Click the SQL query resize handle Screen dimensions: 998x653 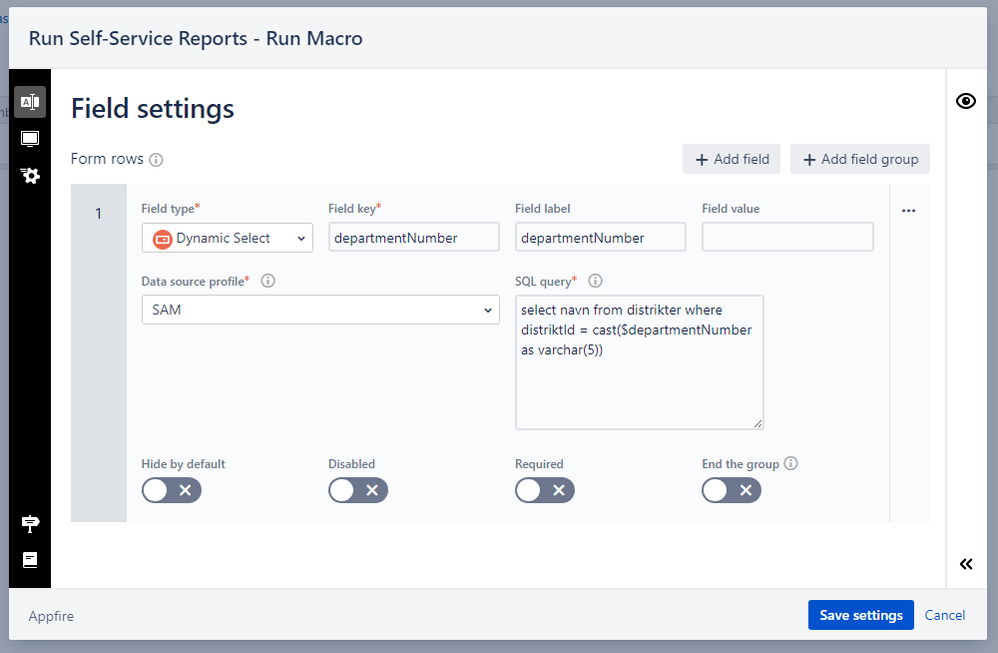tap(757, 423)
